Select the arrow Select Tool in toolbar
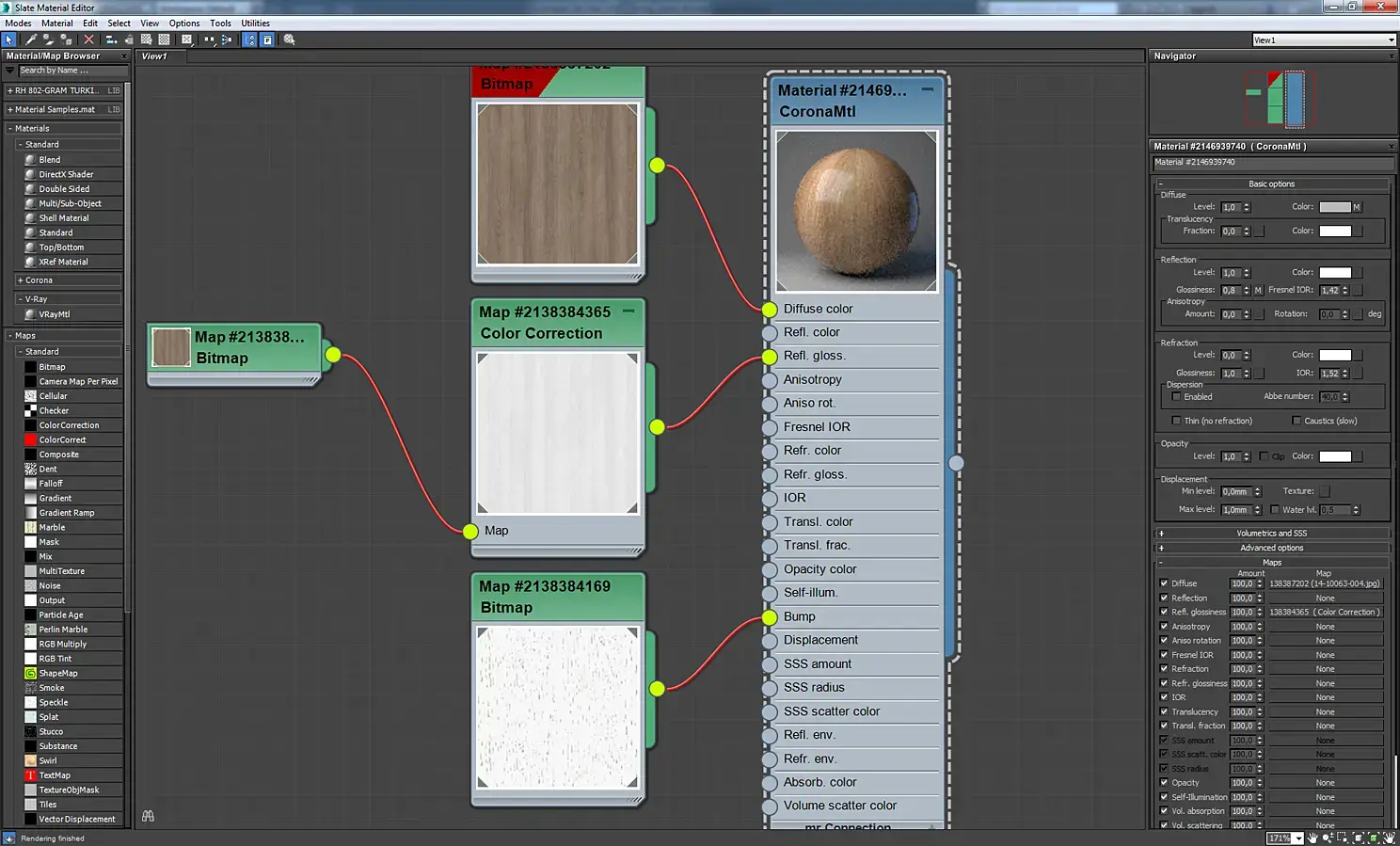Viewport: 1400px width, 846px height. [9, 40]
